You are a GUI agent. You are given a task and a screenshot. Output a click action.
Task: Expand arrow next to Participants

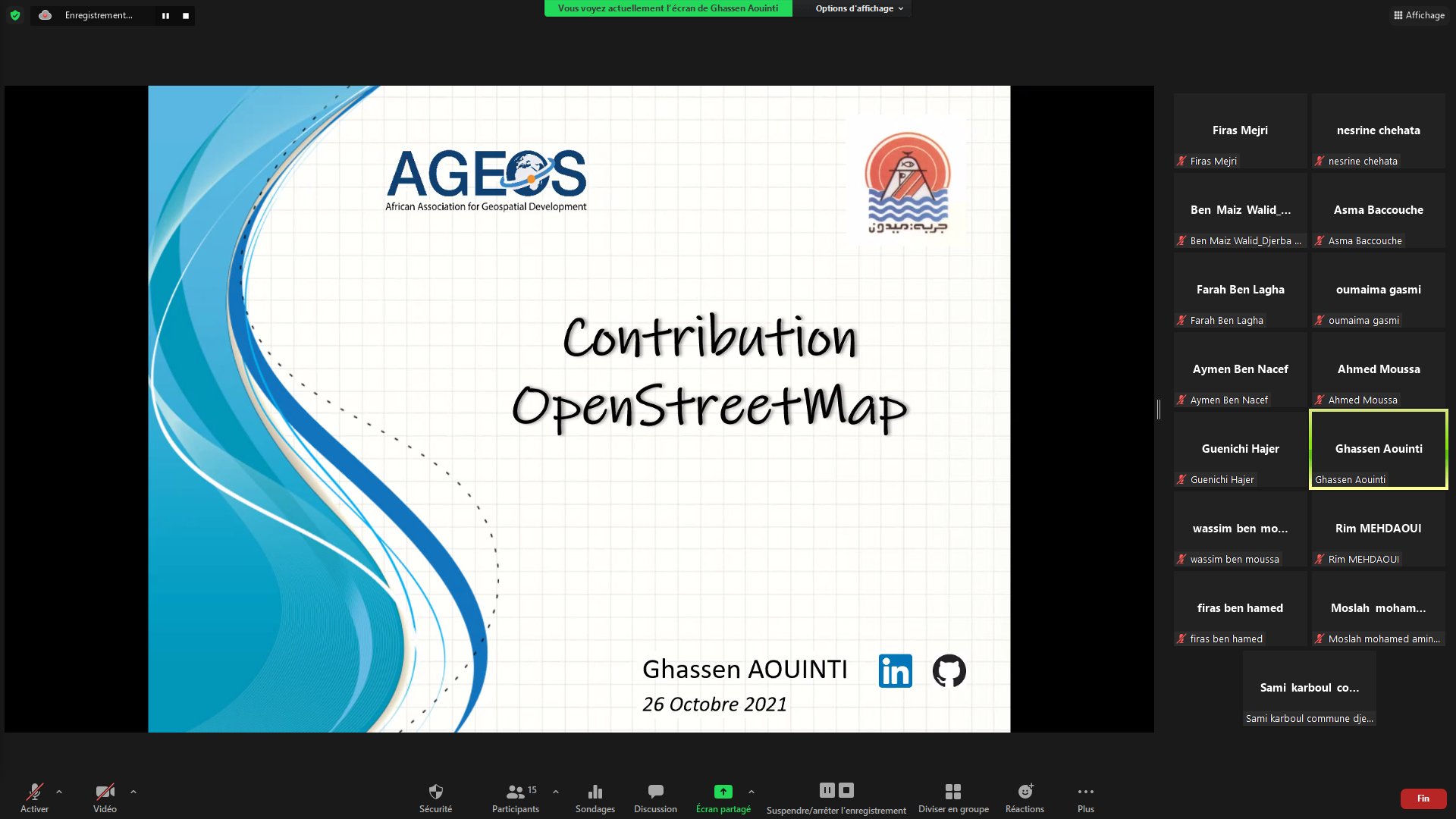(x=556, y=792)
